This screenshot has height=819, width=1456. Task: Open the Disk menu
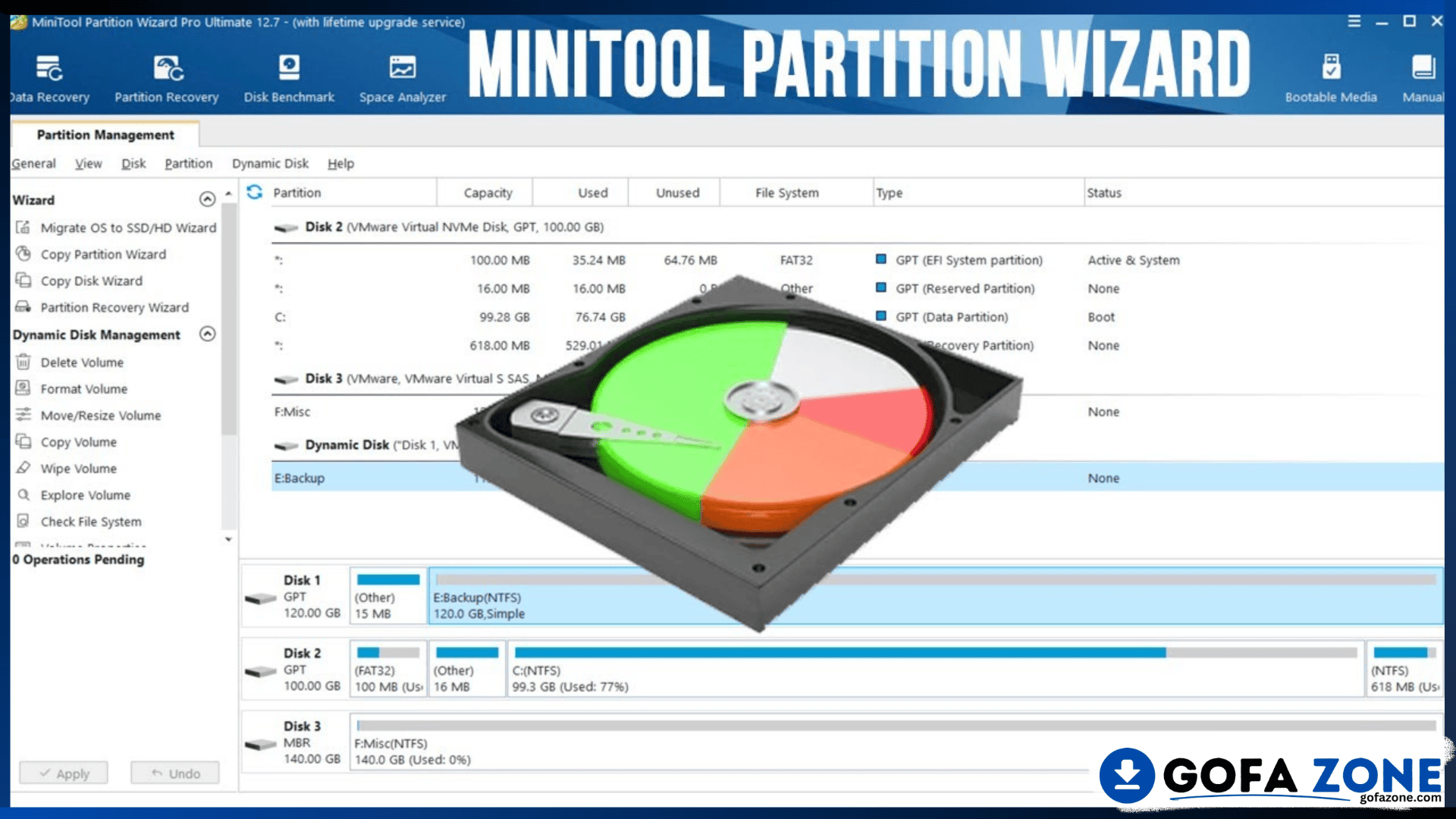click(133, 163)
